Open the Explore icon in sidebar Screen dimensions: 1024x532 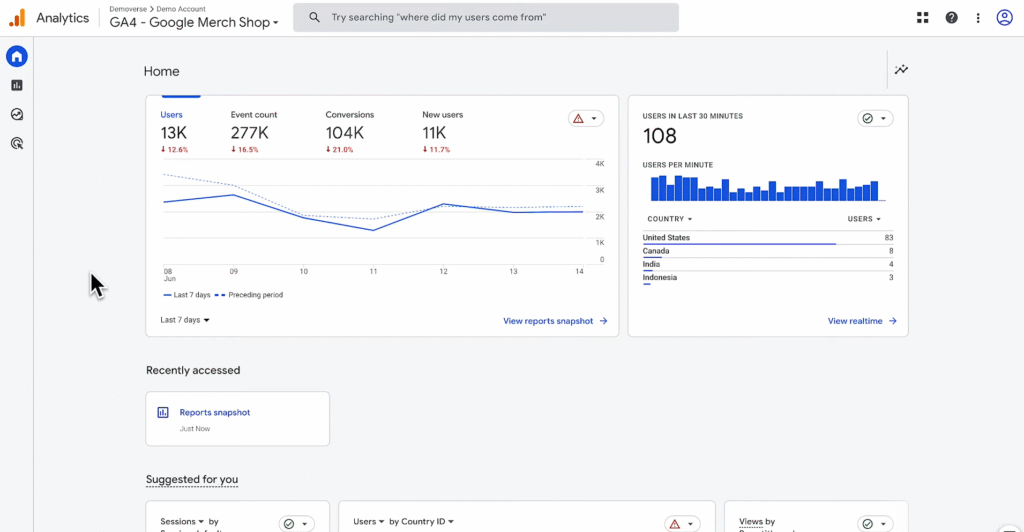[17, 114]
